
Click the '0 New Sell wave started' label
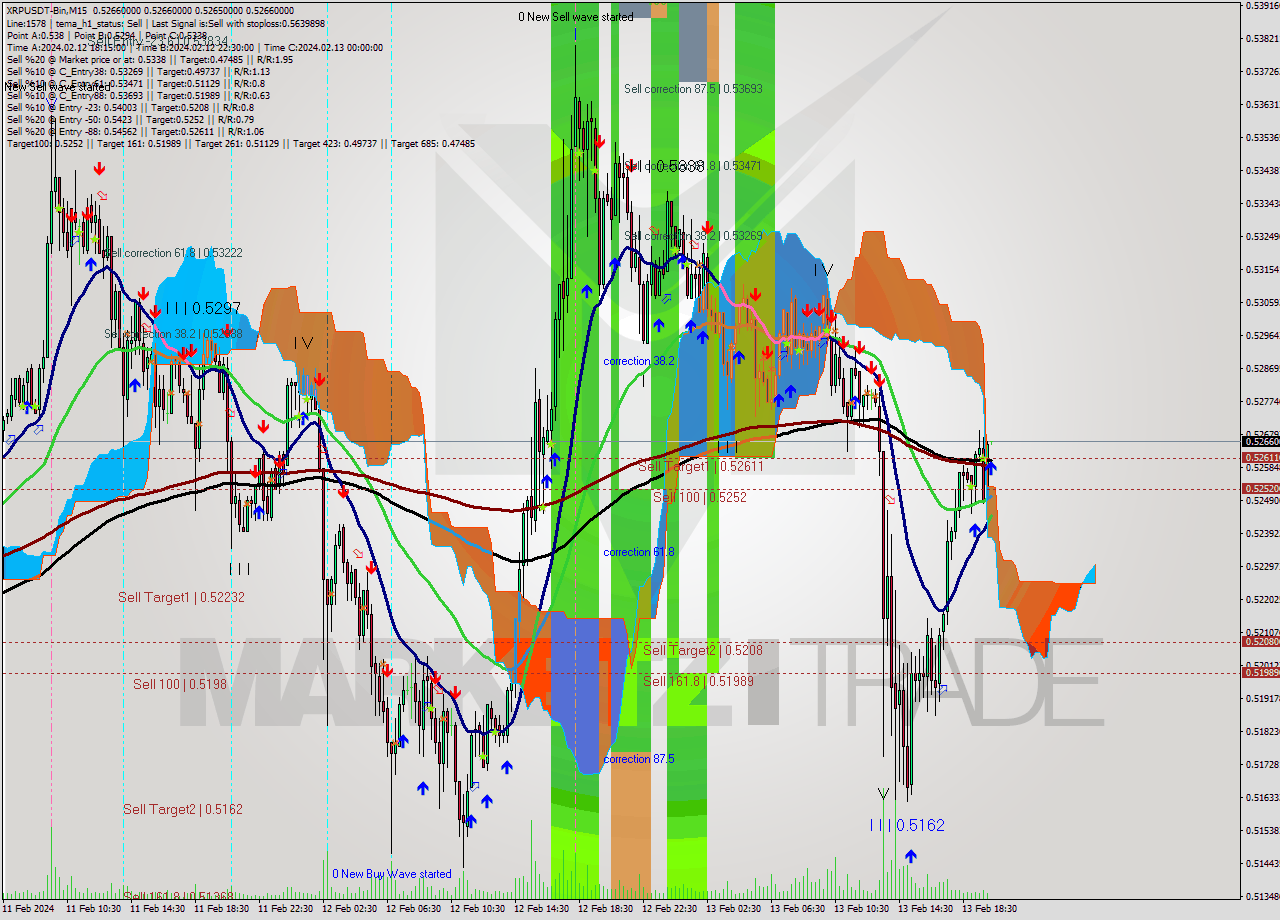[576, 17]
